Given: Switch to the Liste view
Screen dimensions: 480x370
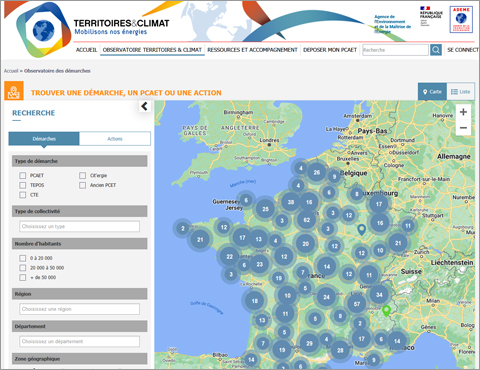Looking at the screenshot, I should coord(461,92).
